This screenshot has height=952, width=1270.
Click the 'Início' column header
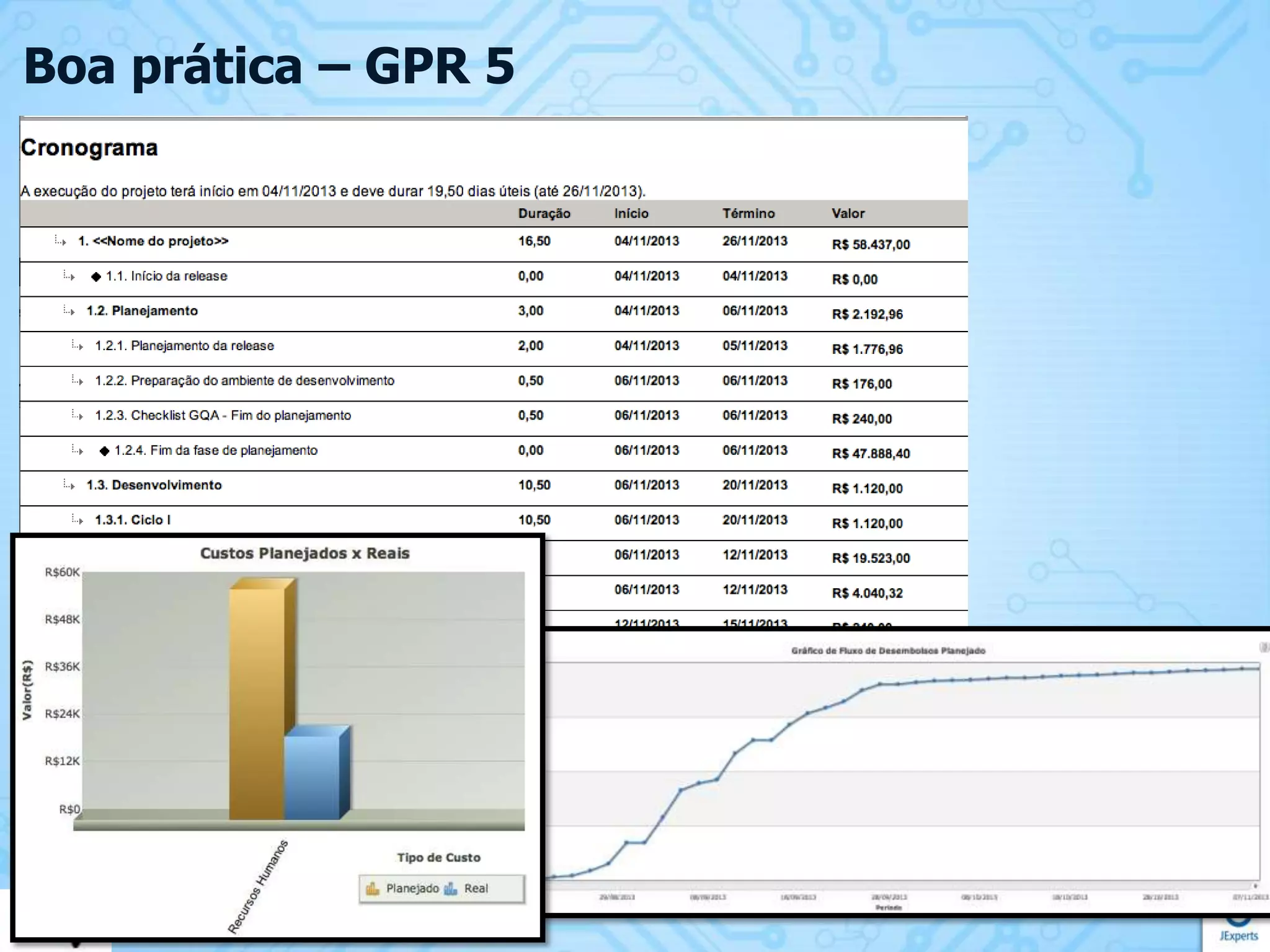tap(631, 213)
